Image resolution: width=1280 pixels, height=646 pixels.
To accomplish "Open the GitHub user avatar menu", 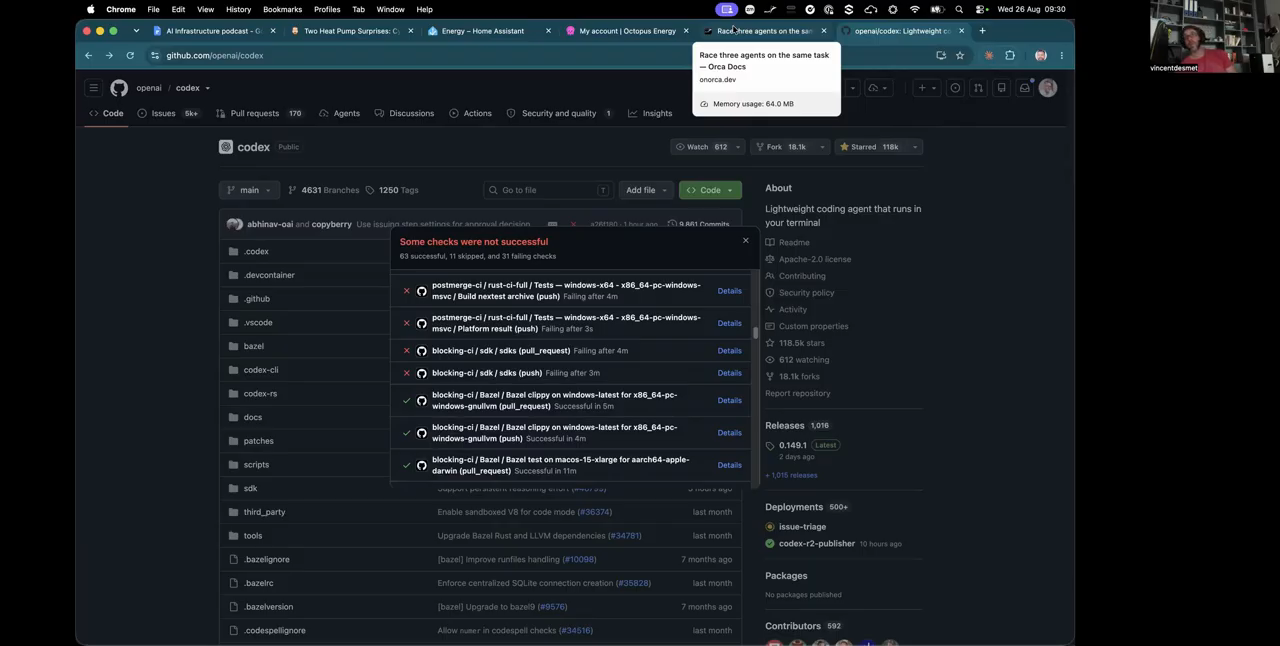I will (x=1048, y=88).
